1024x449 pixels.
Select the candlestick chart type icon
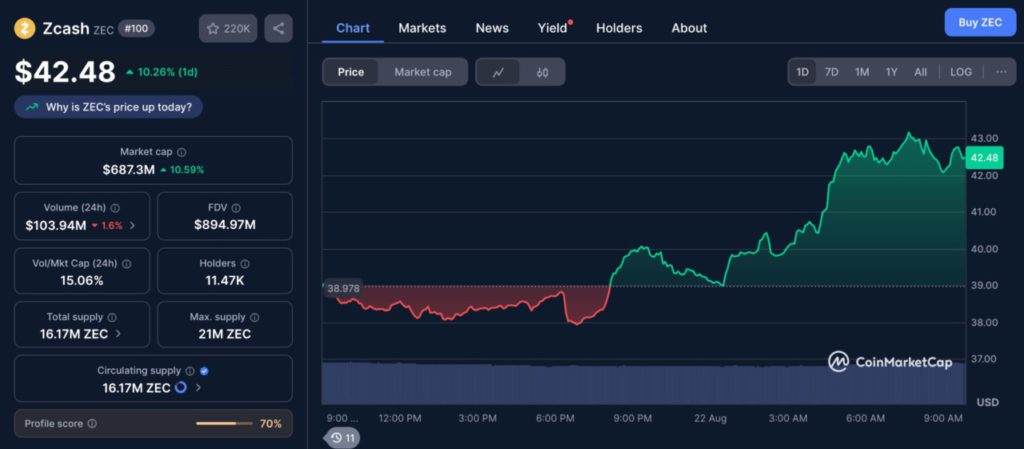542,72
